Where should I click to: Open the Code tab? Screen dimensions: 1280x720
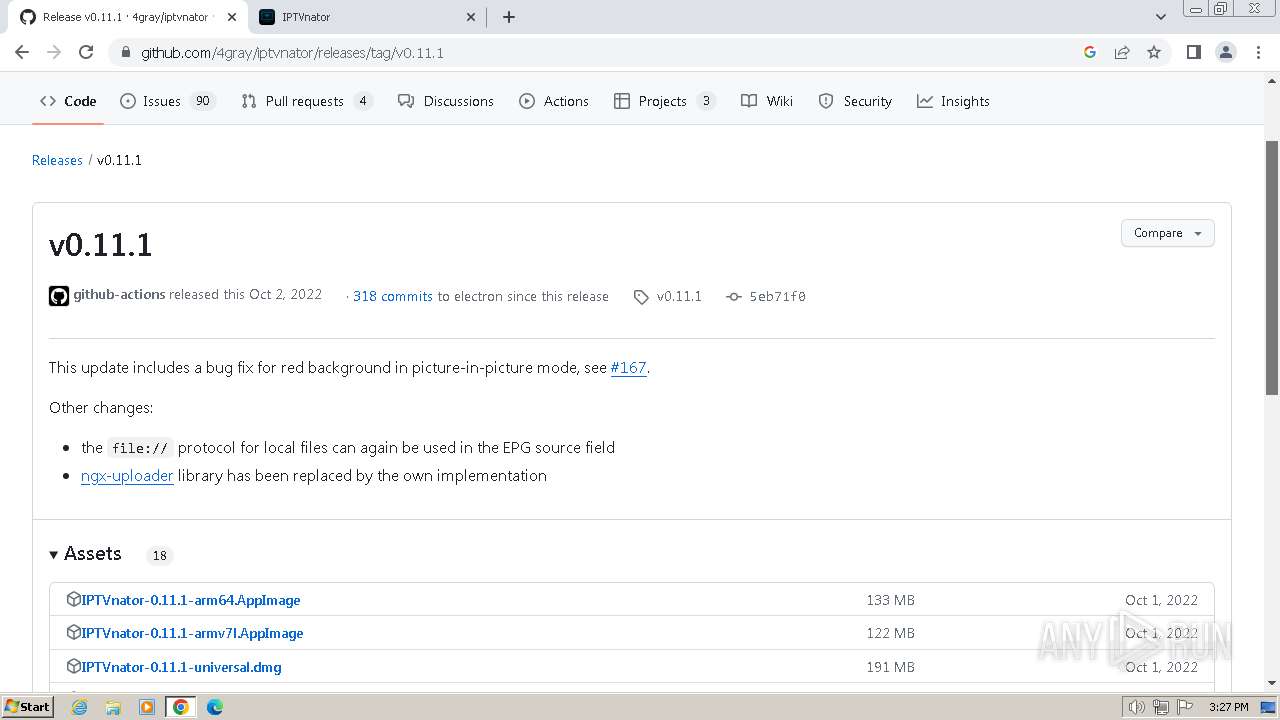(68, 101)
